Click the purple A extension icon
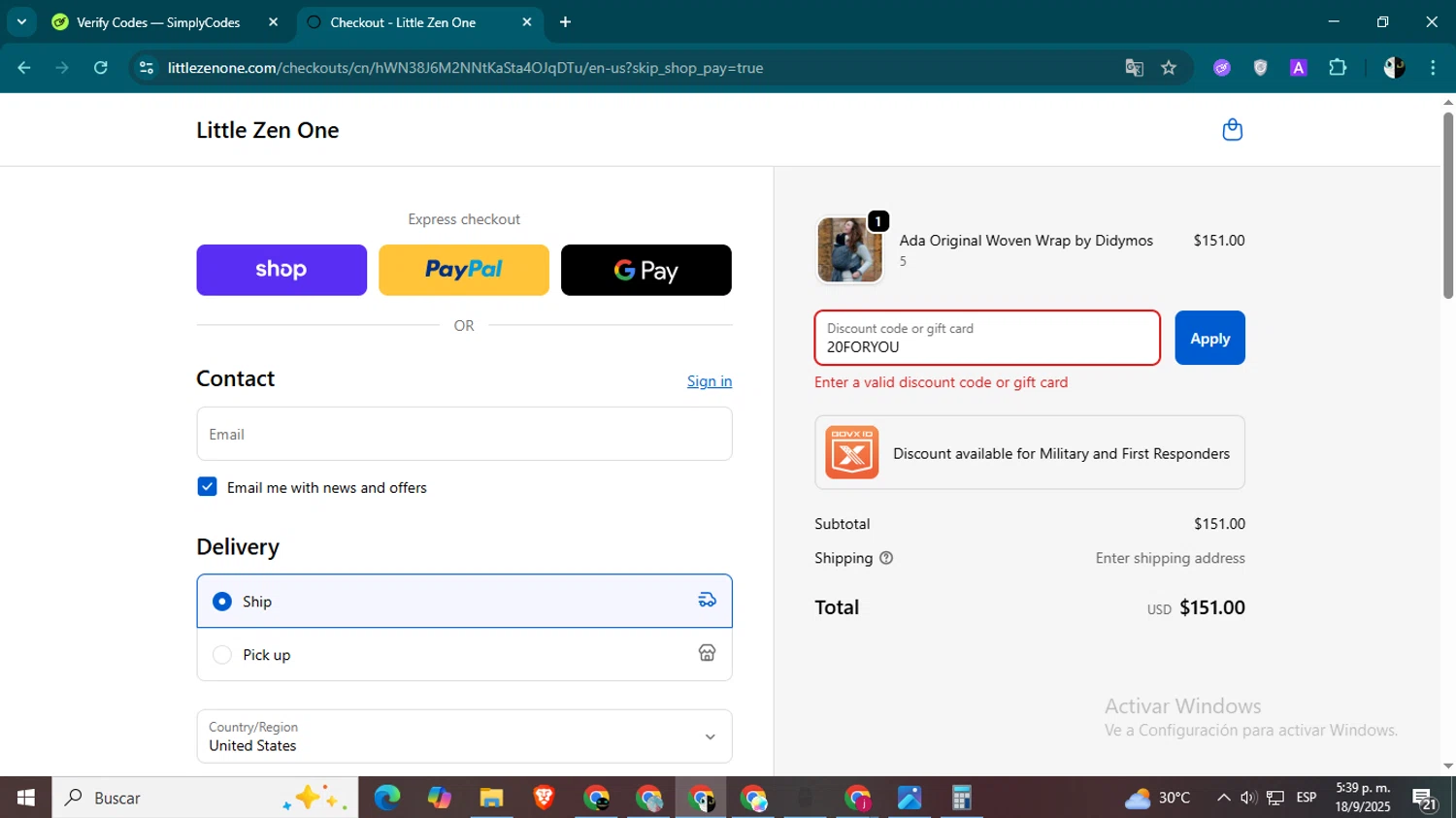The image size is (1456, 818). click(x=1298, y=68)
